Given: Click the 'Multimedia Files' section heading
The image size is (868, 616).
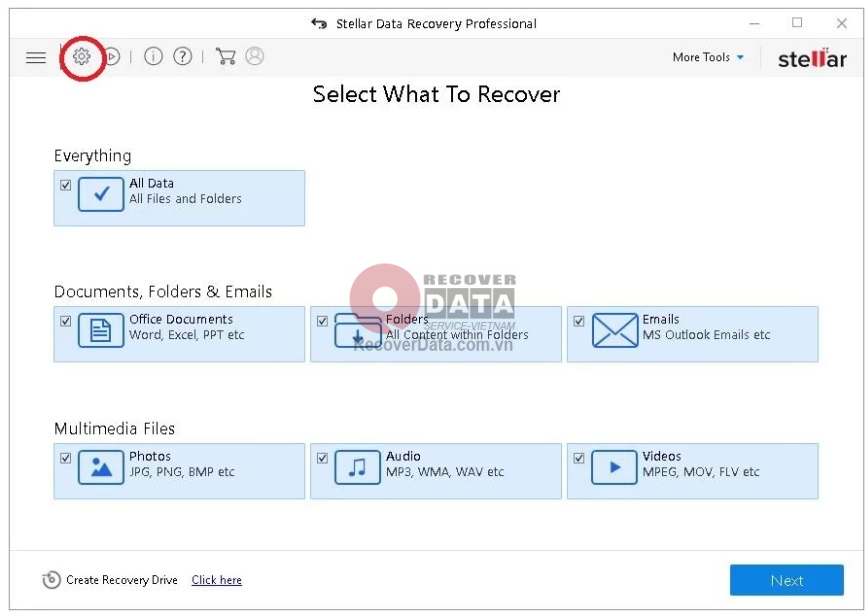Looking at the screenshot, I should [x=114, y=428].
